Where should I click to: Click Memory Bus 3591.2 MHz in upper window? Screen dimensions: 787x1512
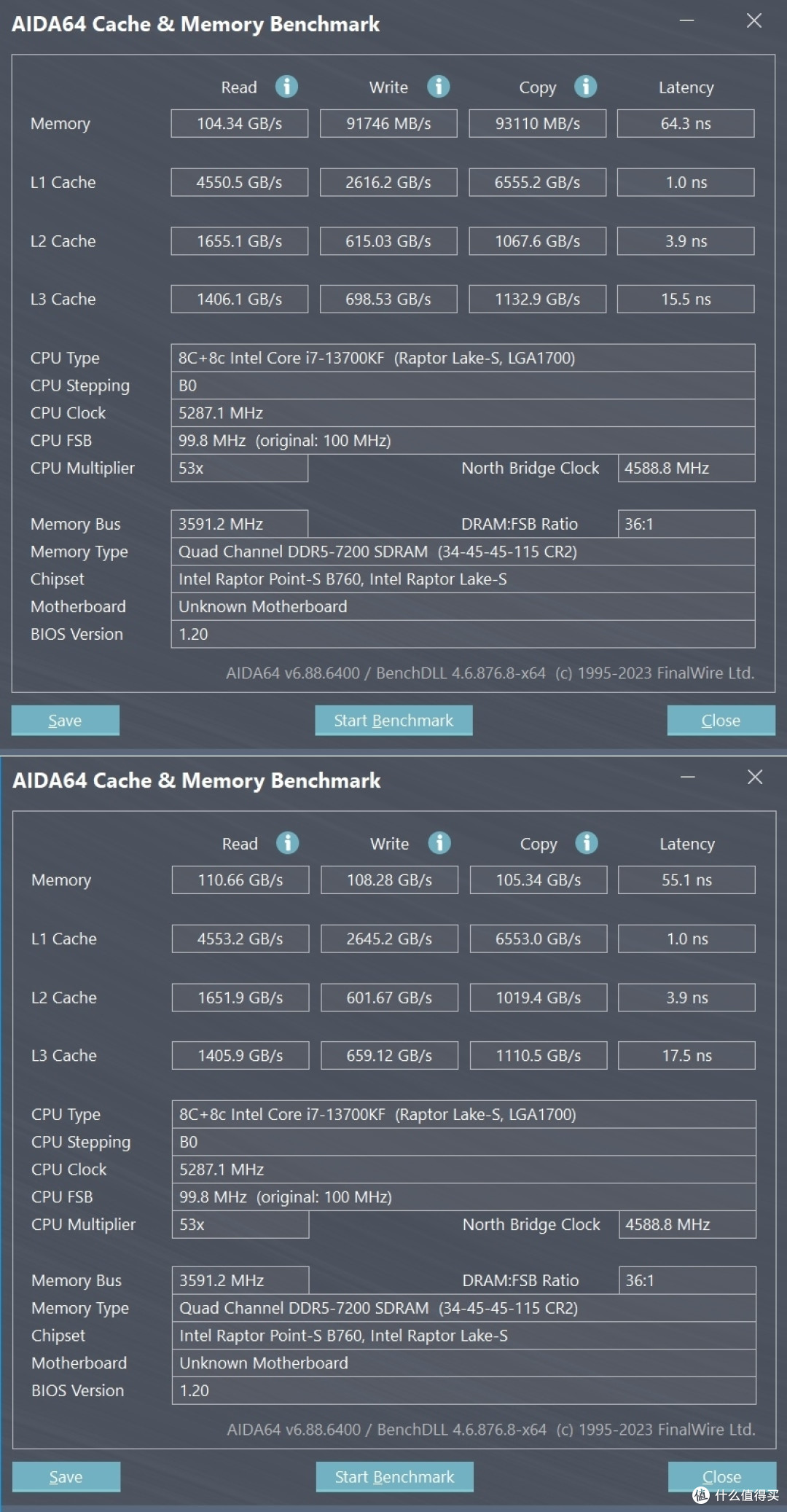click(x=240, y=524)
